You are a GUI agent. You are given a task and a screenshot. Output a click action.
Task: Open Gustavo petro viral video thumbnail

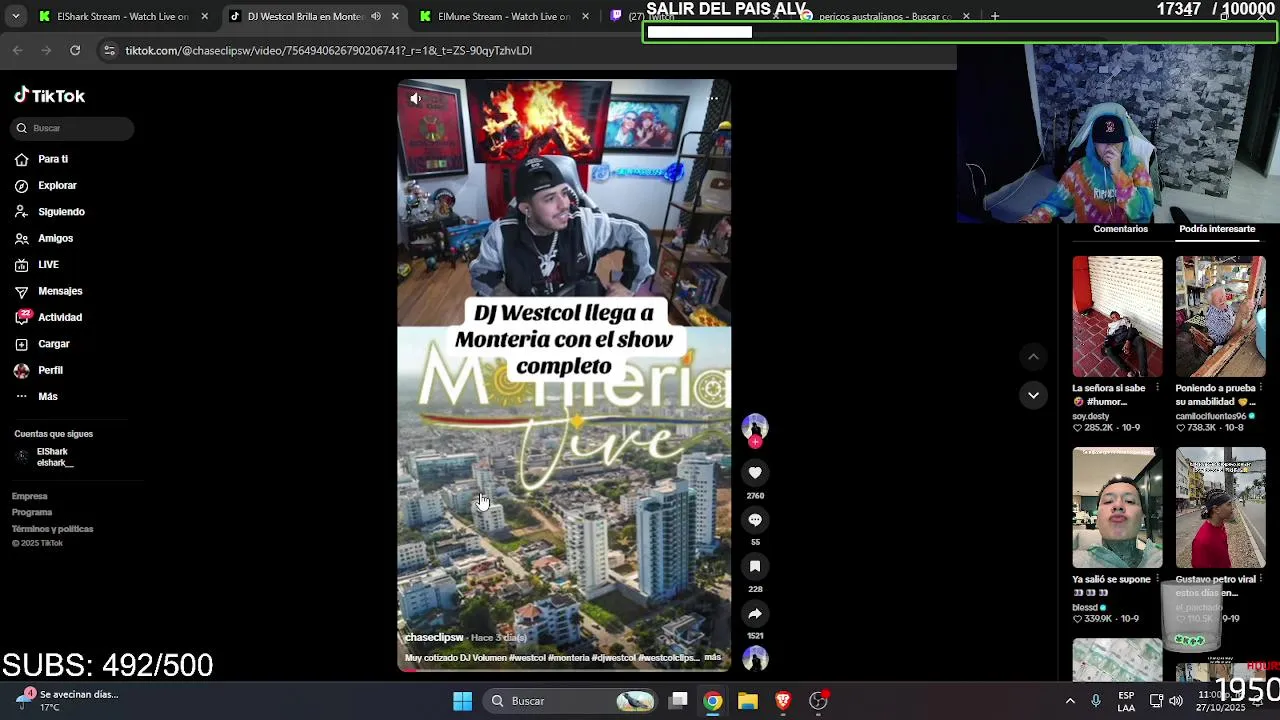pyautogui.click(x=1220, y=508)
